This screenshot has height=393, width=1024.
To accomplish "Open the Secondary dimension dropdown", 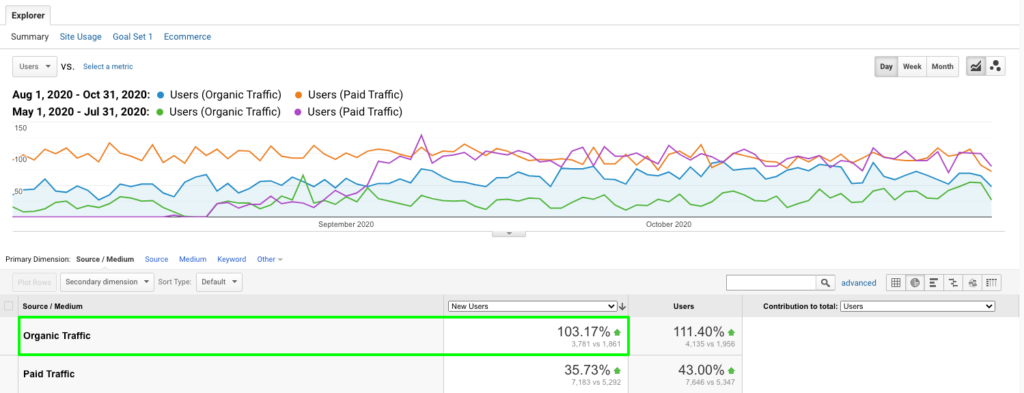I will (107, 282).
